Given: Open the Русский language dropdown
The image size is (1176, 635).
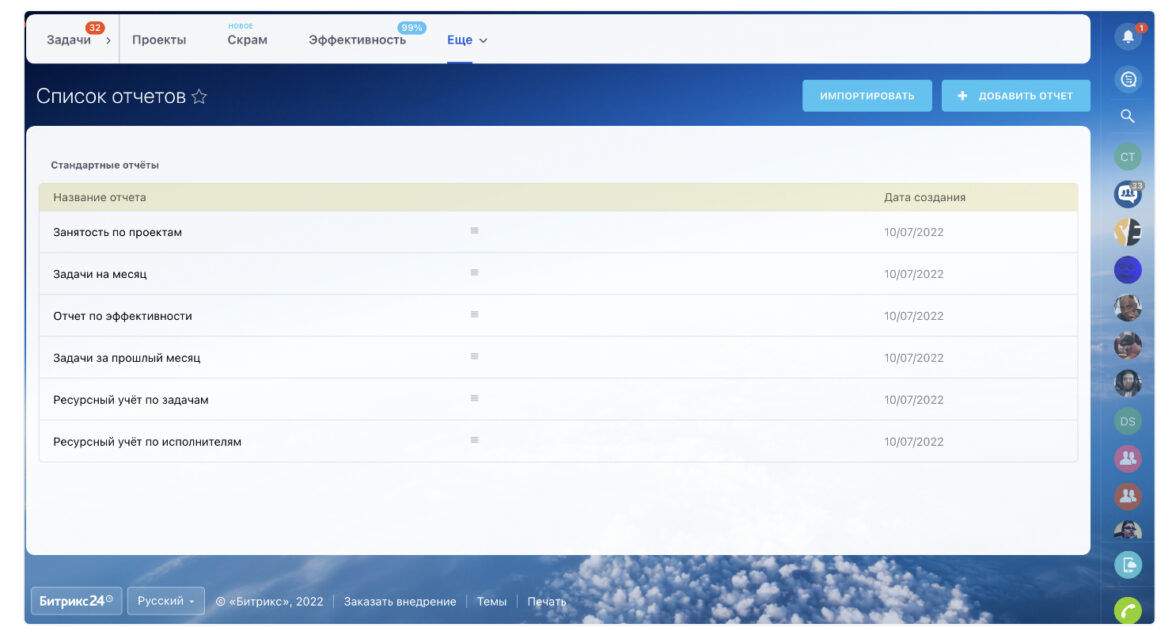Looking at the screenshot, I should pyautogui.click(x=165, y=601).
